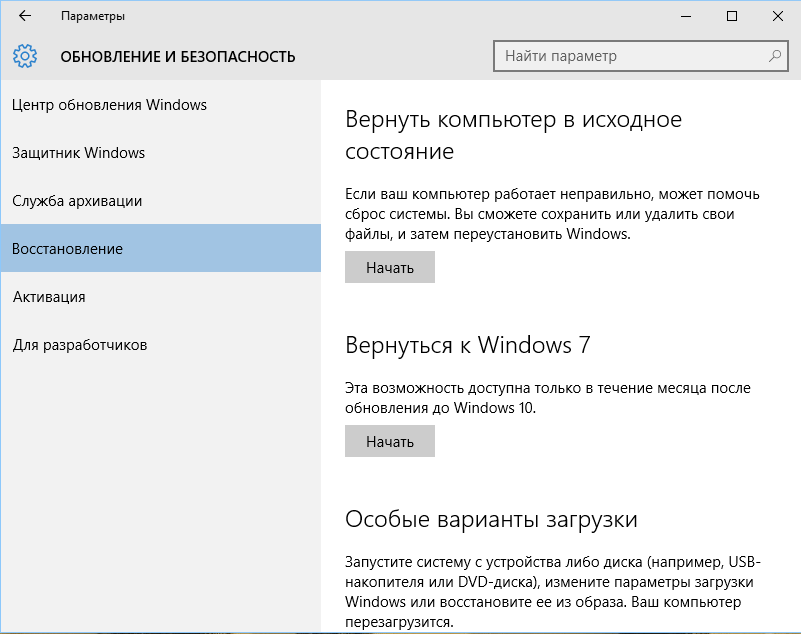801x634 pixels.
Task: Click the 'Параметры' window title text
Action: [x=93, y=16]
